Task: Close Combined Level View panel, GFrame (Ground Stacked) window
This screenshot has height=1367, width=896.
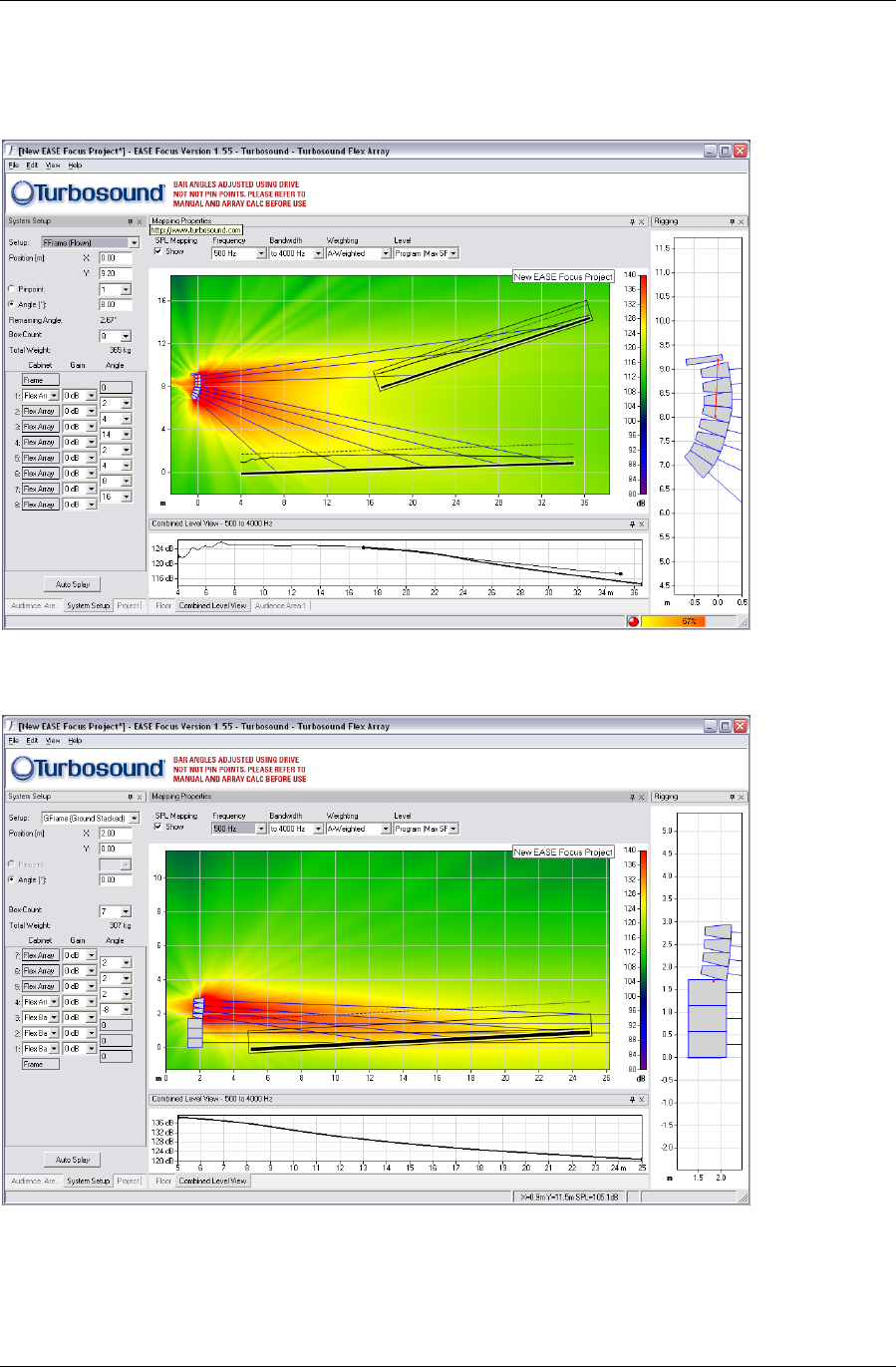Action: click(x=642, y=1099)
